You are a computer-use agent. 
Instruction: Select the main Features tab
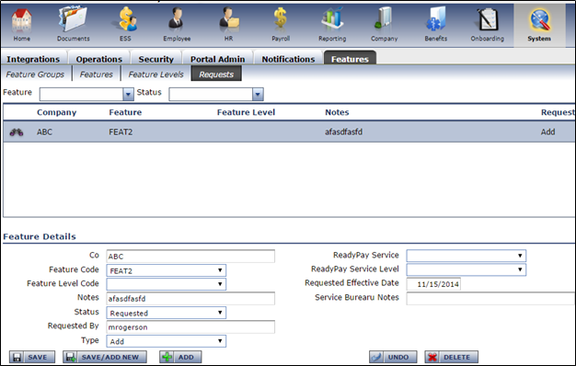tap(350, 59)
